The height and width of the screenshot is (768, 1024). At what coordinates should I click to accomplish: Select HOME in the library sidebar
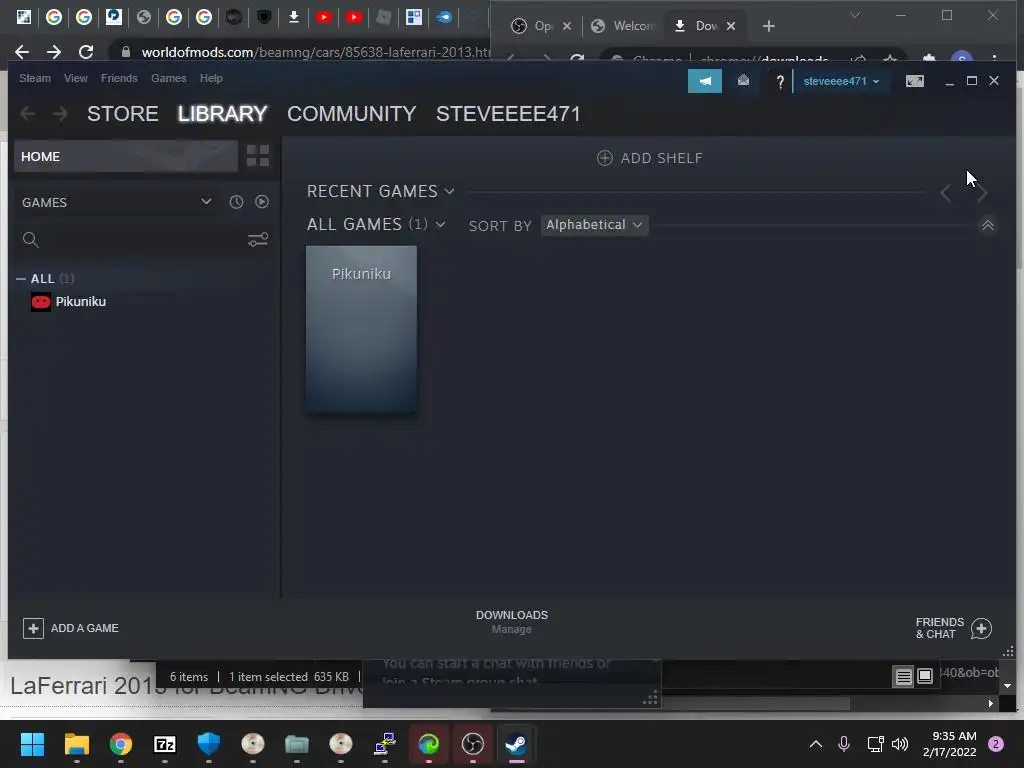(126, 156)
